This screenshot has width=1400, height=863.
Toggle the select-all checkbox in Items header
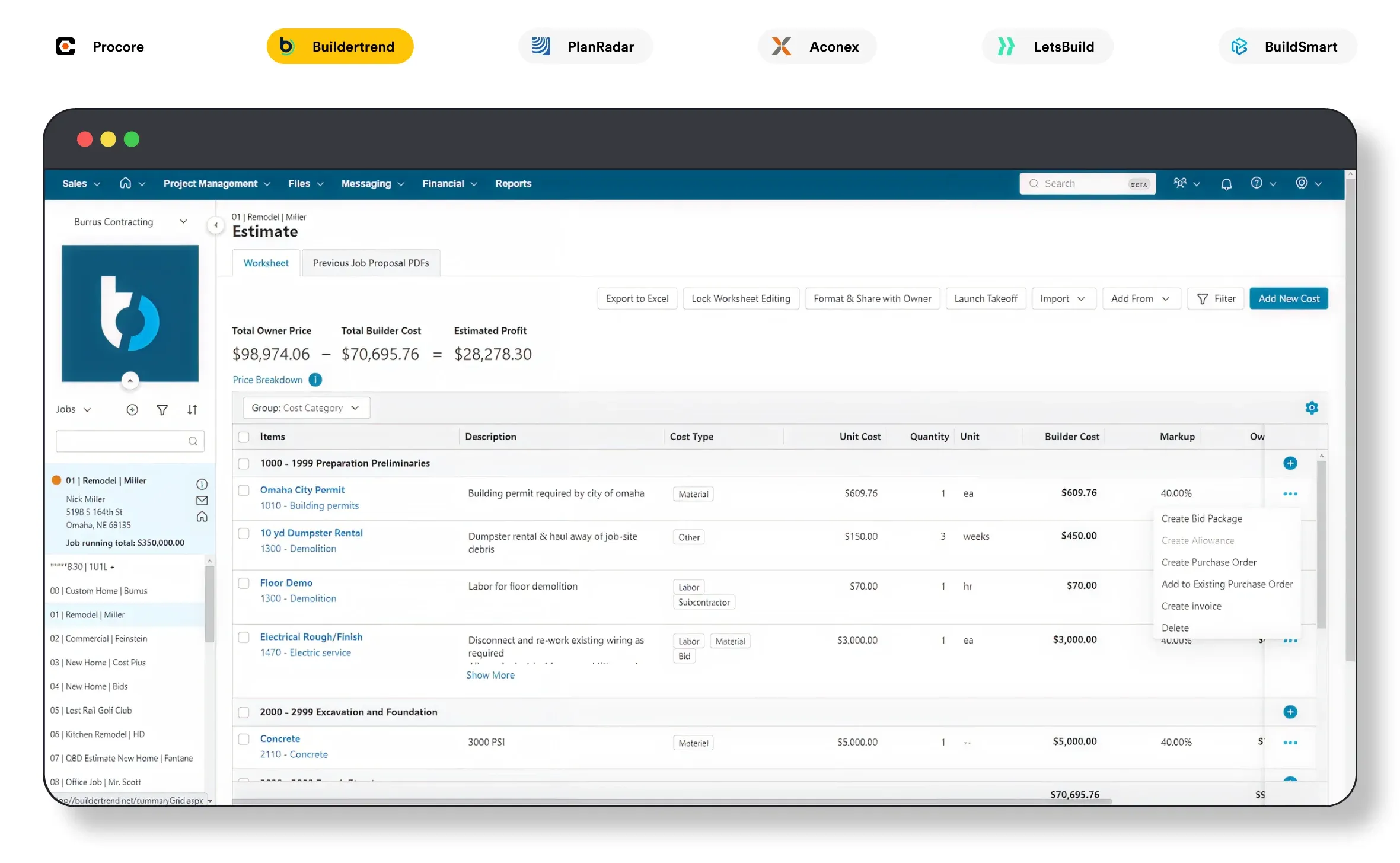(244, 437)
